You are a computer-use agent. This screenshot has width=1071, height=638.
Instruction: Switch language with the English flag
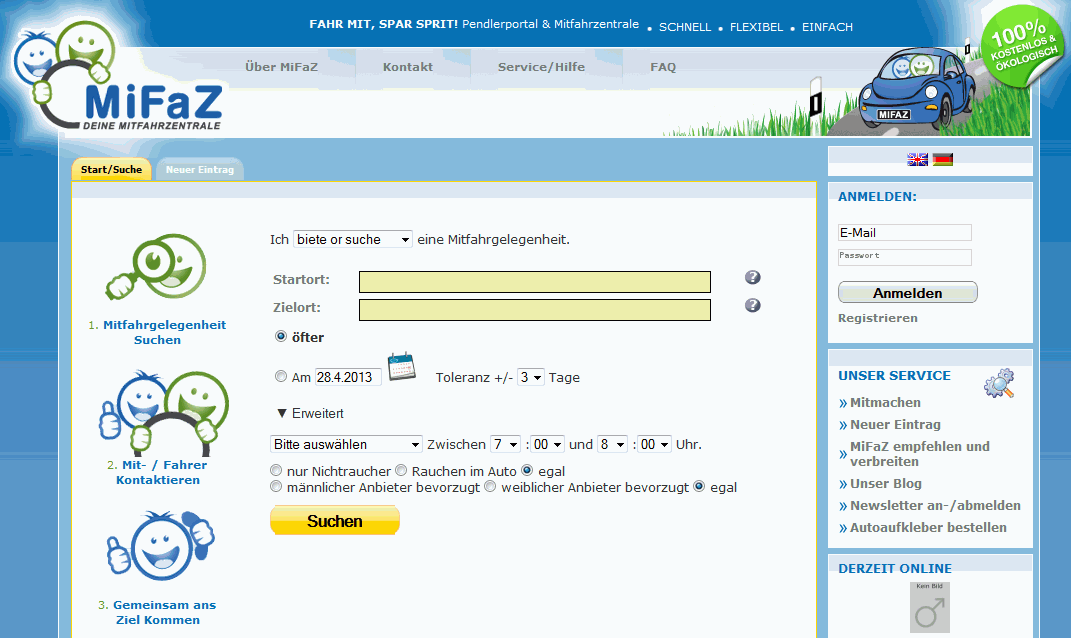(917, 159)
